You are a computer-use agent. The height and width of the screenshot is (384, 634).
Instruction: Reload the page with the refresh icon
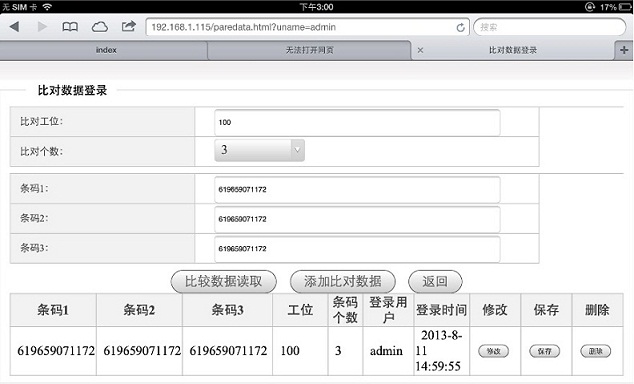coord(460,27)
